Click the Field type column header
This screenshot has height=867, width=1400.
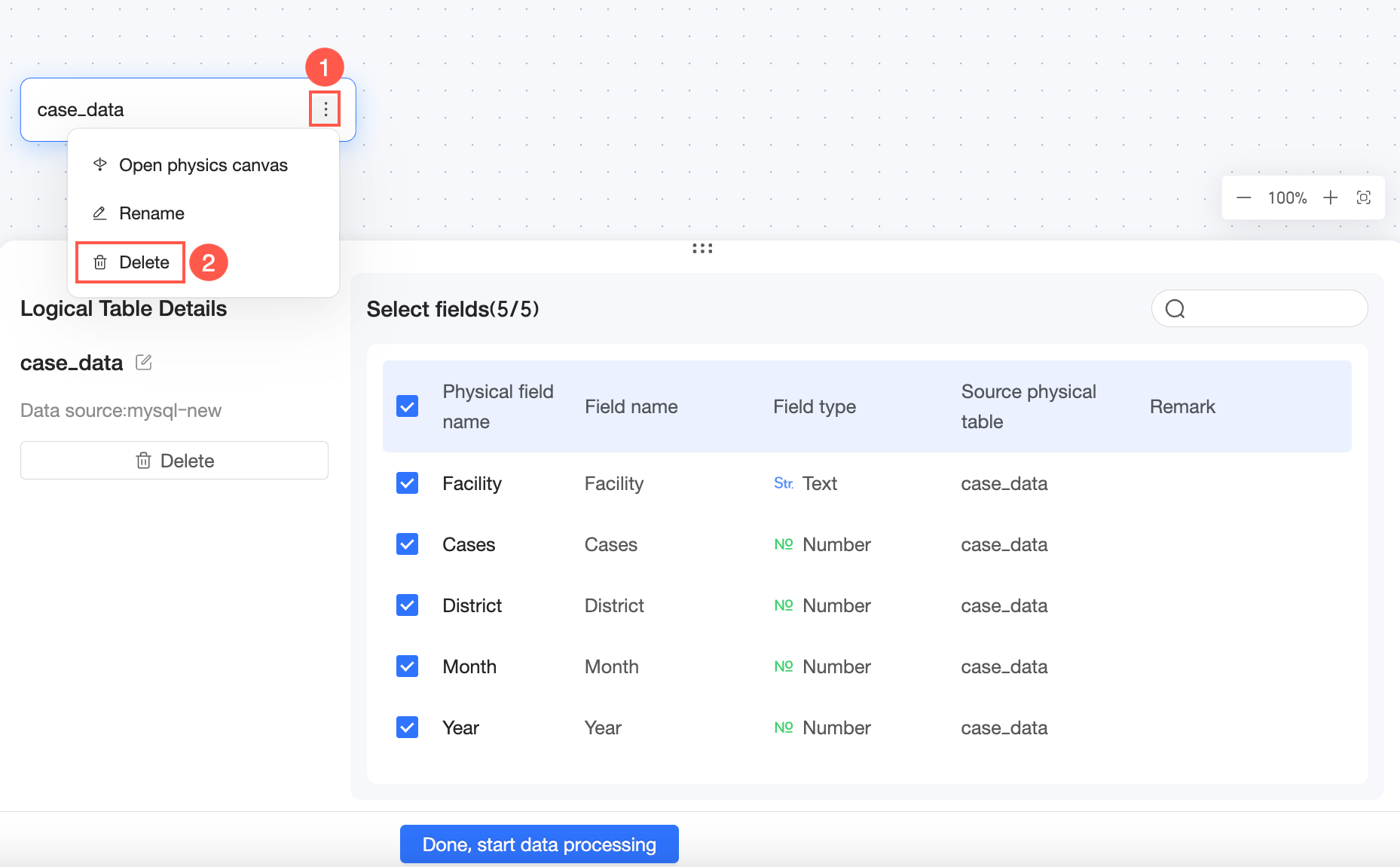click(815, 406)
